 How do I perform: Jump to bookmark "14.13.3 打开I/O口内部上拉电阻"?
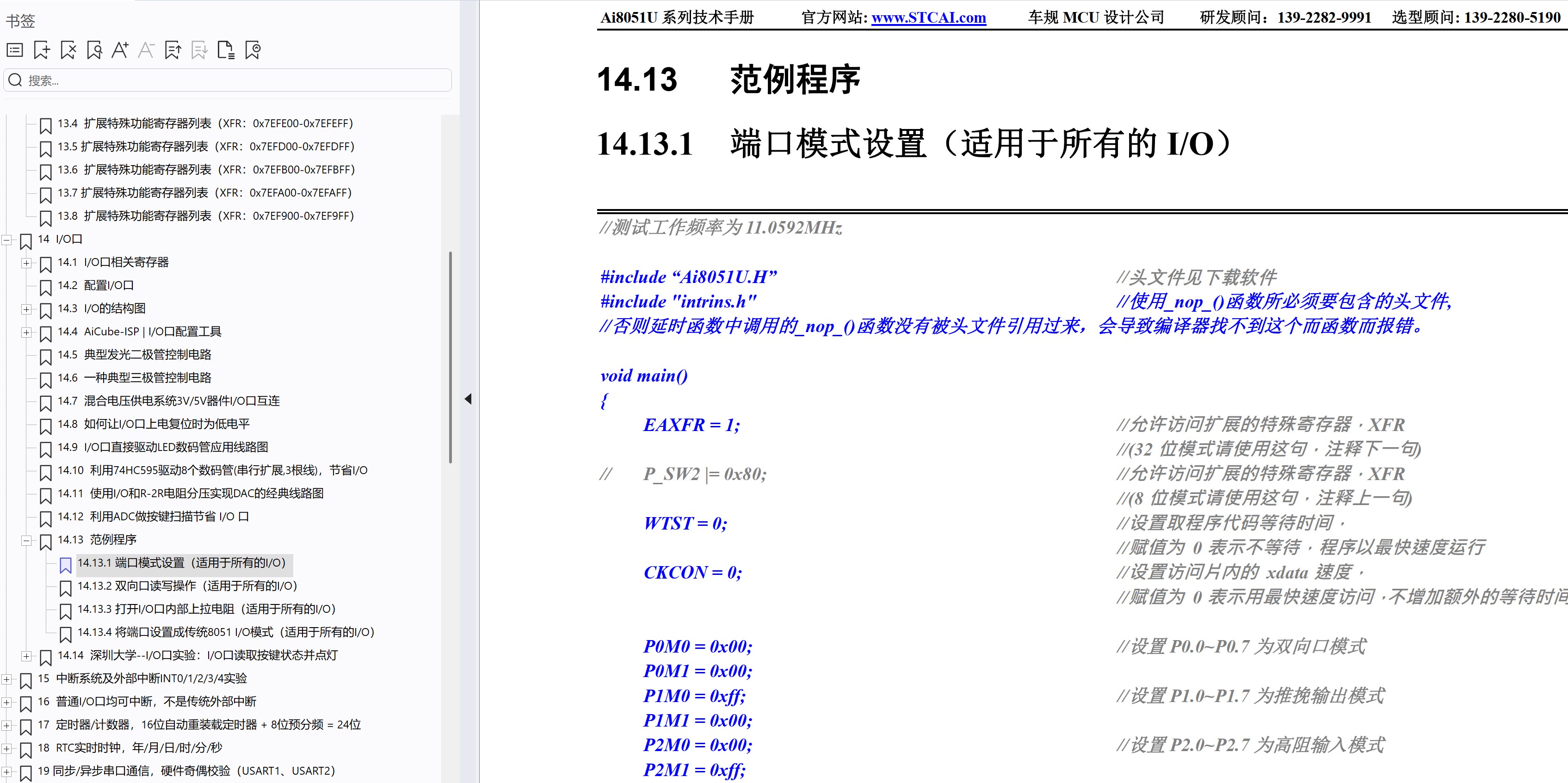[206, 609]
